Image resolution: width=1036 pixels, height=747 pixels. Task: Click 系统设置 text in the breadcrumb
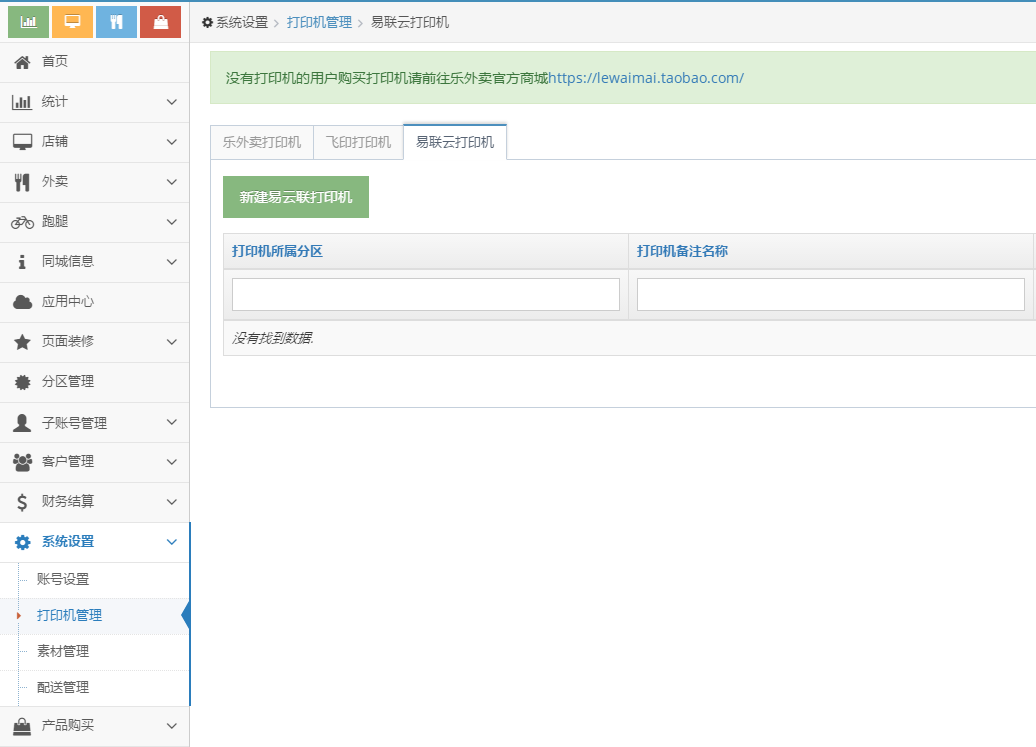point(242,22)
